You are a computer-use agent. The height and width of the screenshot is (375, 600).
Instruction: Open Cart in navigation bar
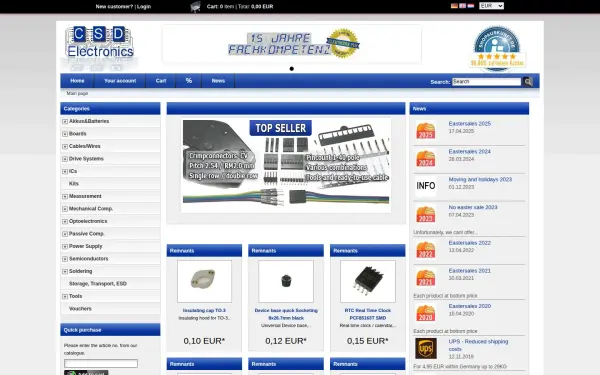[x=161, y=81]
